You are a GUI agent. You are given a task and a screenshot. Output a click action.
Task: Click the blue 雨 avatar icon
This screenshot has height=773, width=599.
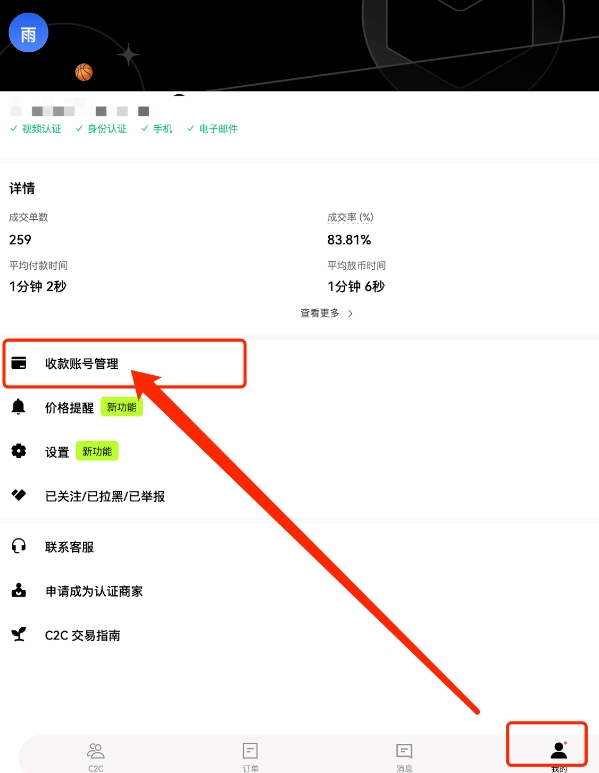coord(29,33)
